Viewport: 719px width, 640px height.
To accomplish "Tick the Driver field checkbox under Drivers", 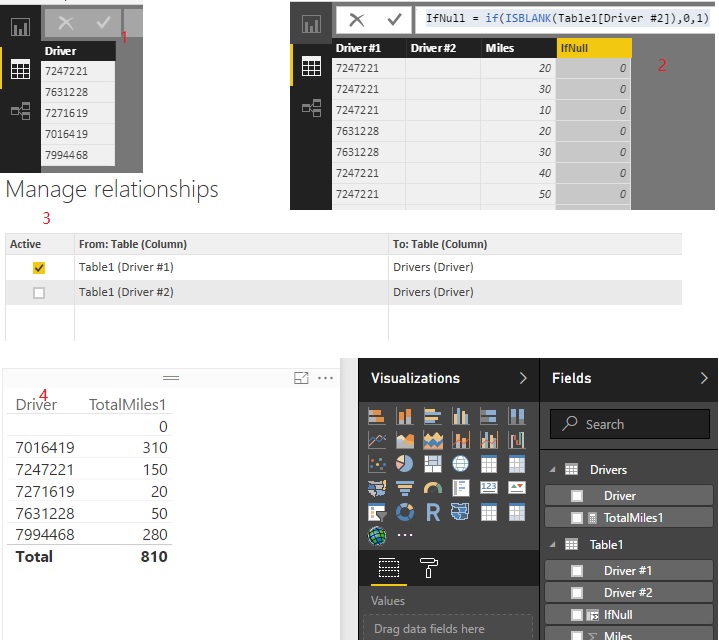I will [577, 496].
